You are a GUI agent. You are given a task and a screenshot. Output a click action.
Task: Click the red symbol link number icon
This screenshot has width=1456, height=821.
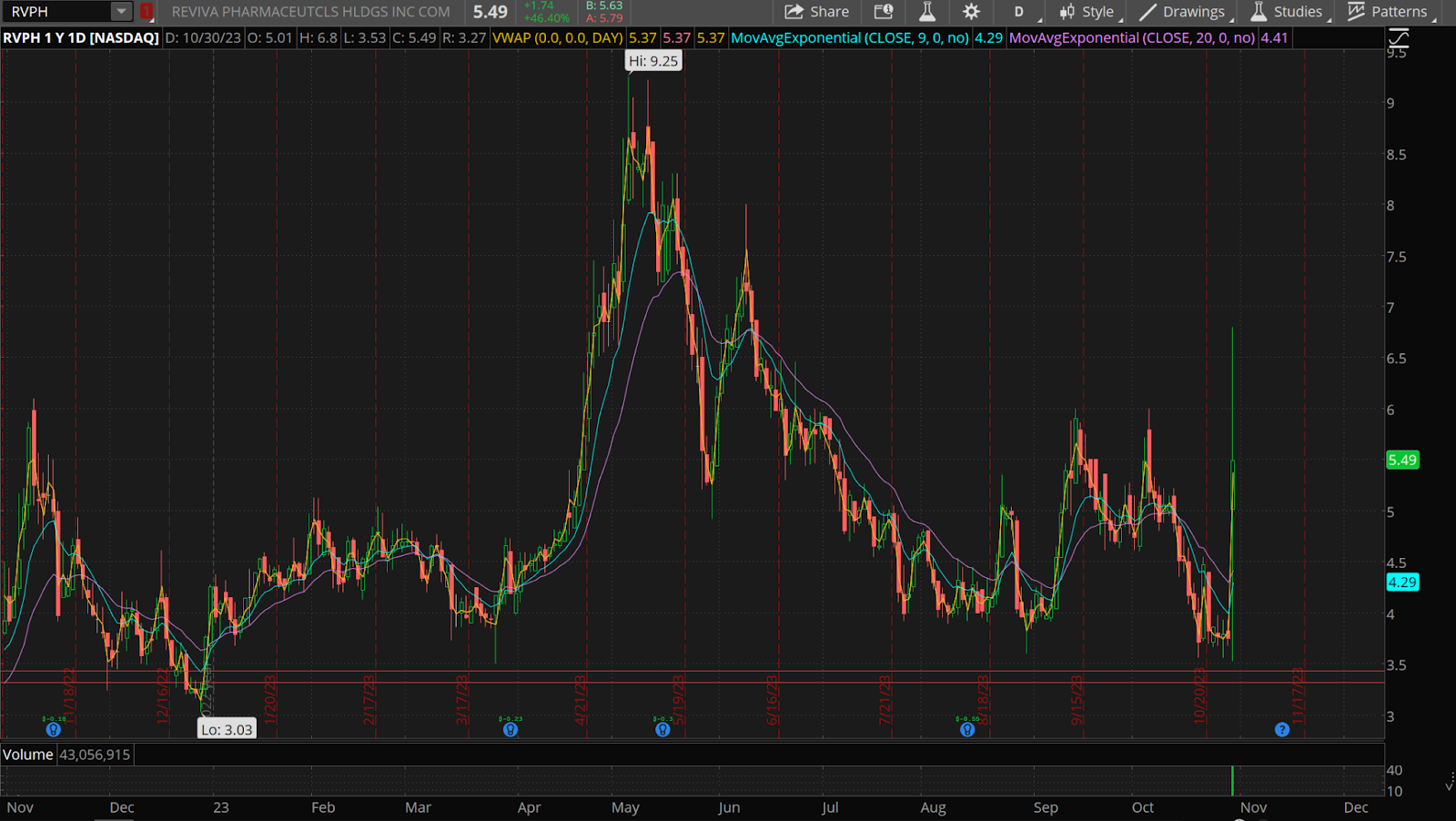146,12
